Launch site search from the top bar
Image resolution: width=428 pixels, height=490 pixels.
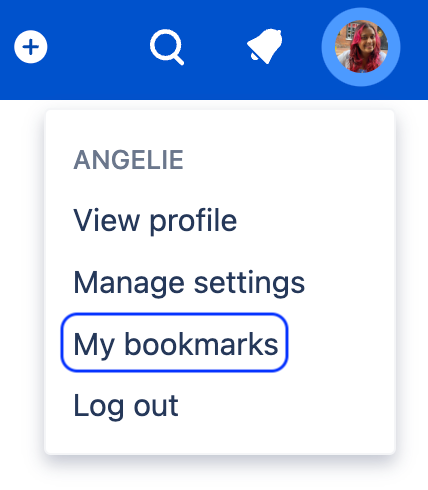(167, 47)
